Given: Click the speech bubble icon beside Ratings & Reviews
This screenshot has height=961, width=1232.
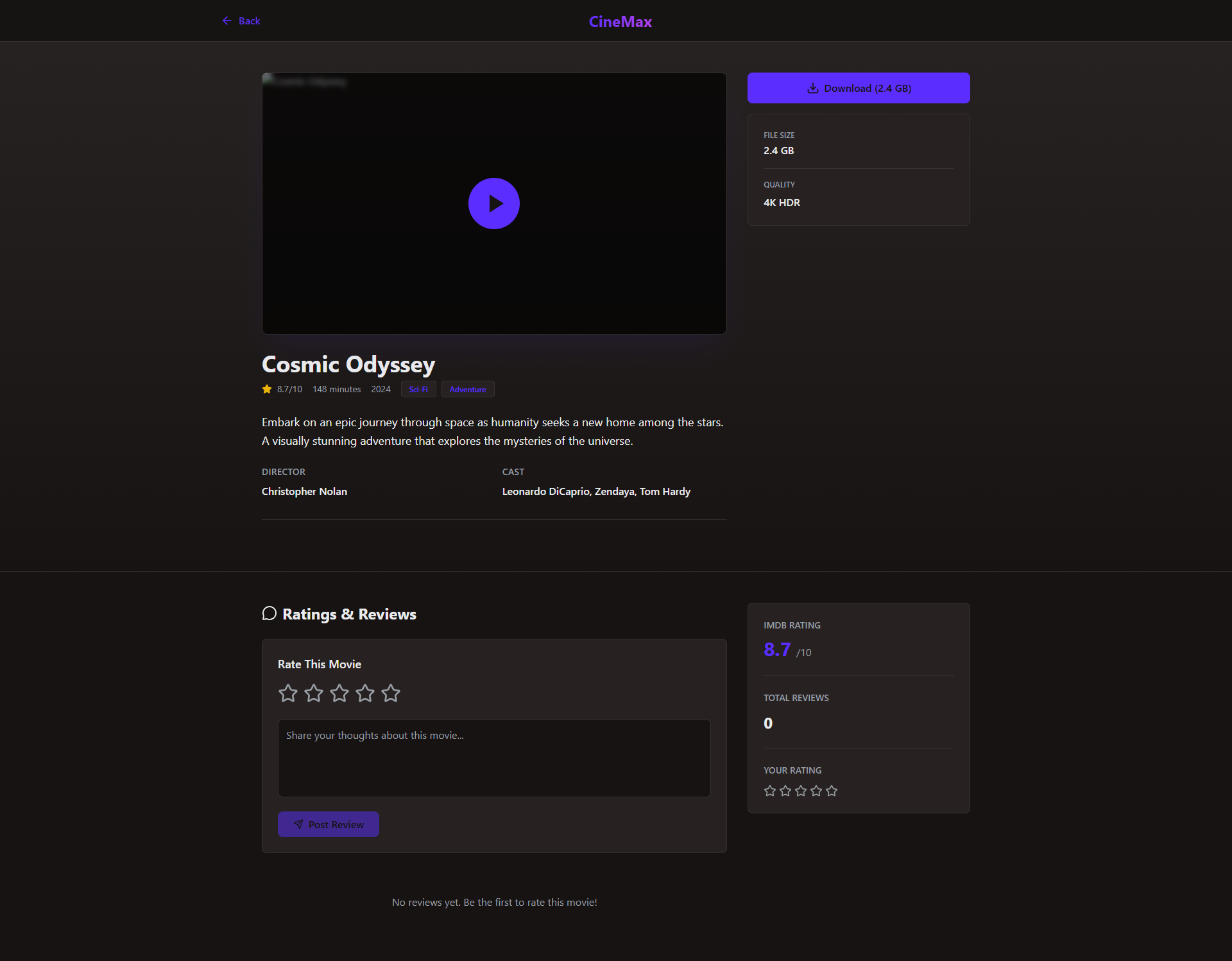Looking at the screenshot, I should [269, 614].
